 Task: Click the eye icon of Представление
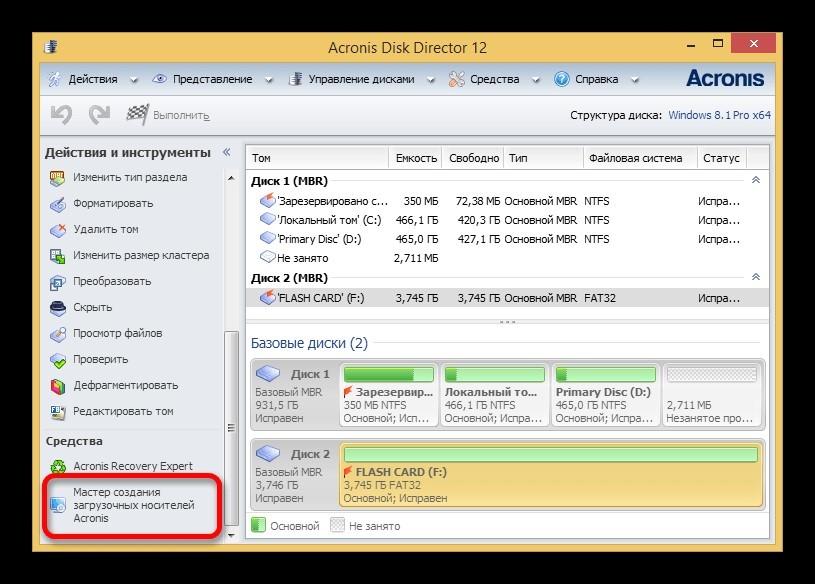click(x=159, y=78)
